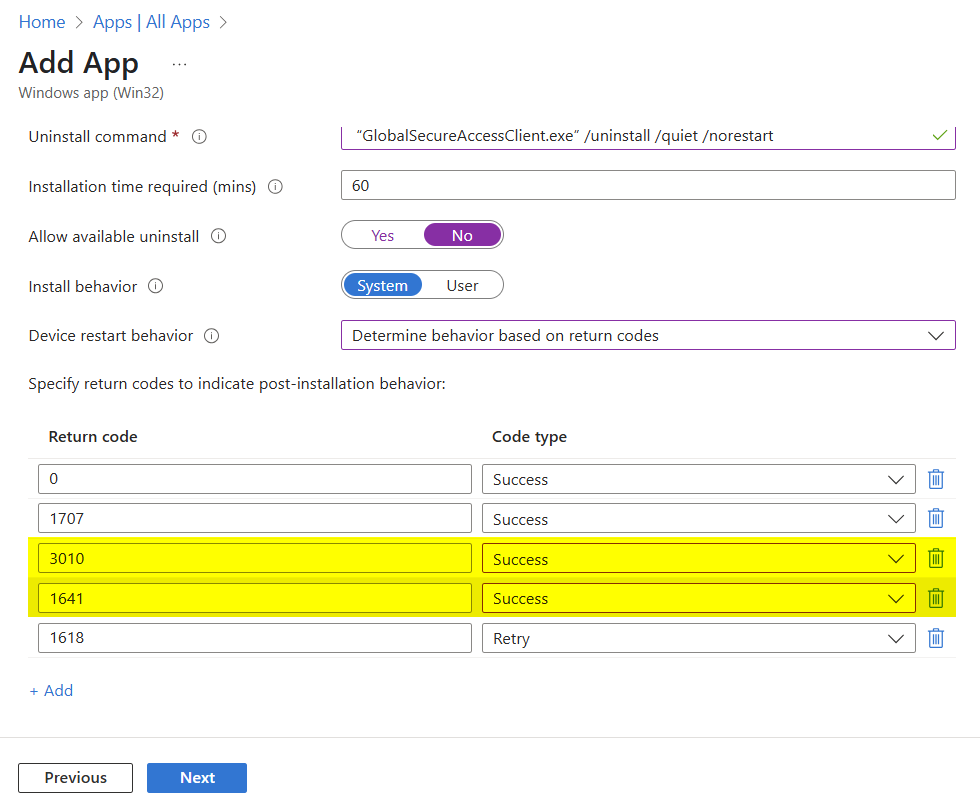Click the Next button
The height and width of the screenshot is (811, 980).
tap(197, 778)
